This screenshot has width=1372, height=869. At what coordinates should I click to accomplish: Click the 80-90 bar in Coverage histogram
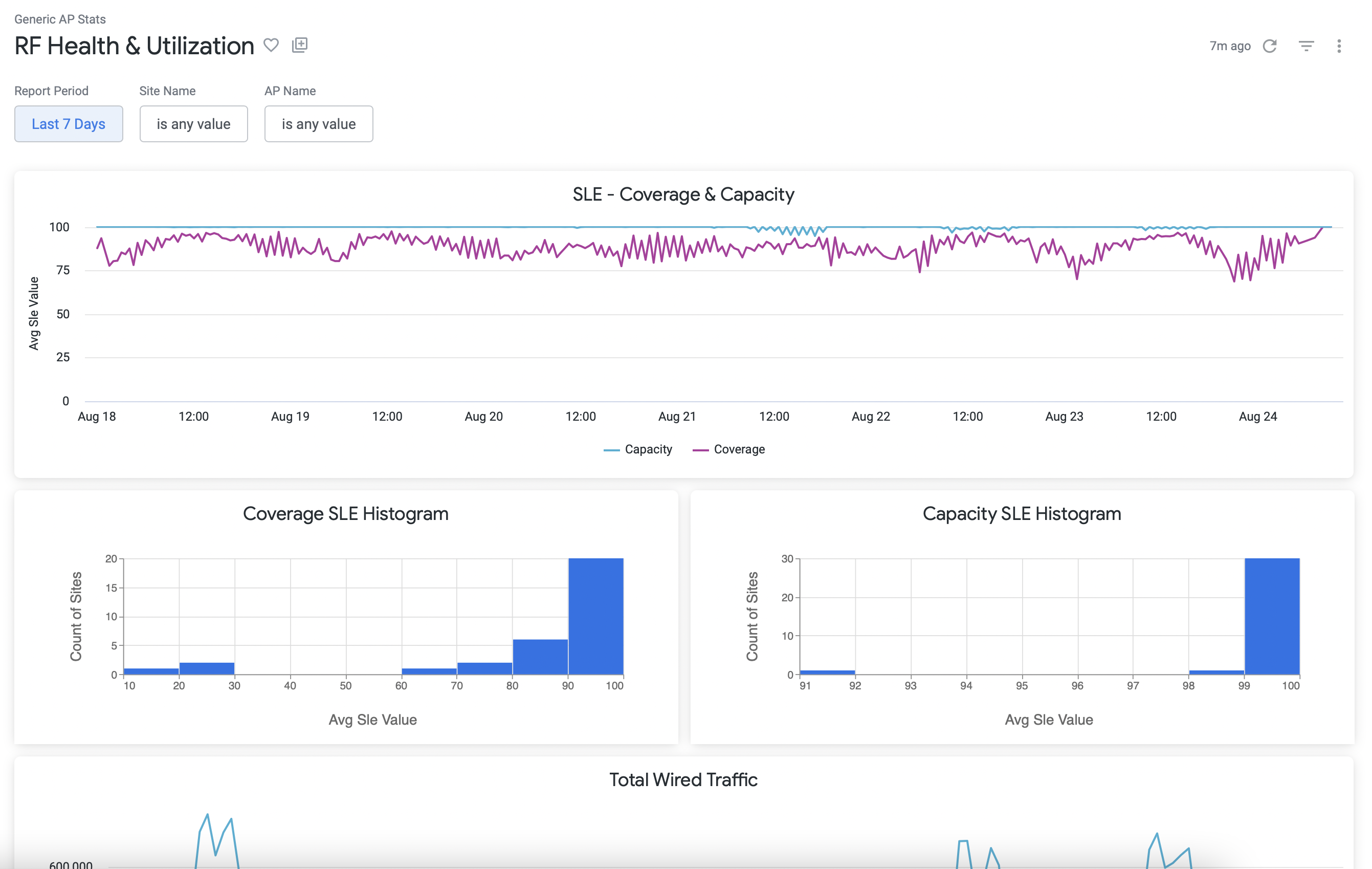pyautogui.click(x=540, y=657)
